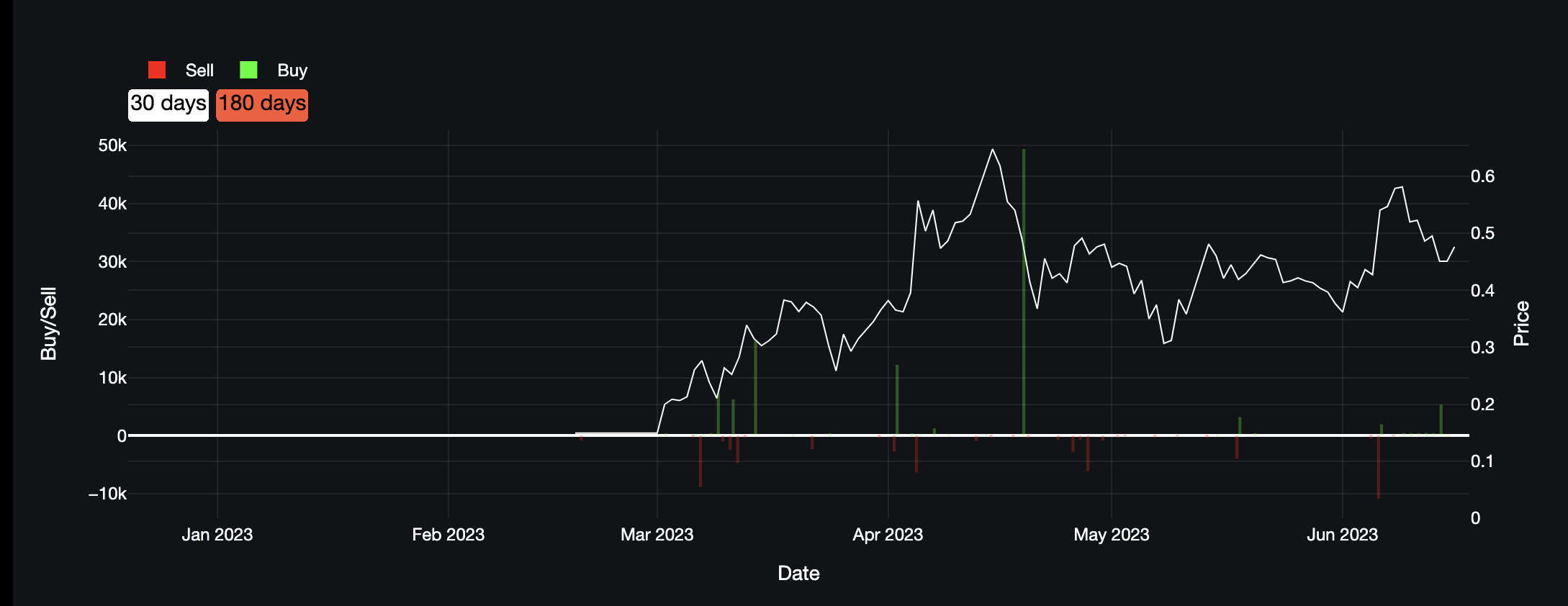The image size is (1568, 606).
Task: Click the green Buy legend swatch
Action: click(248, 70)
